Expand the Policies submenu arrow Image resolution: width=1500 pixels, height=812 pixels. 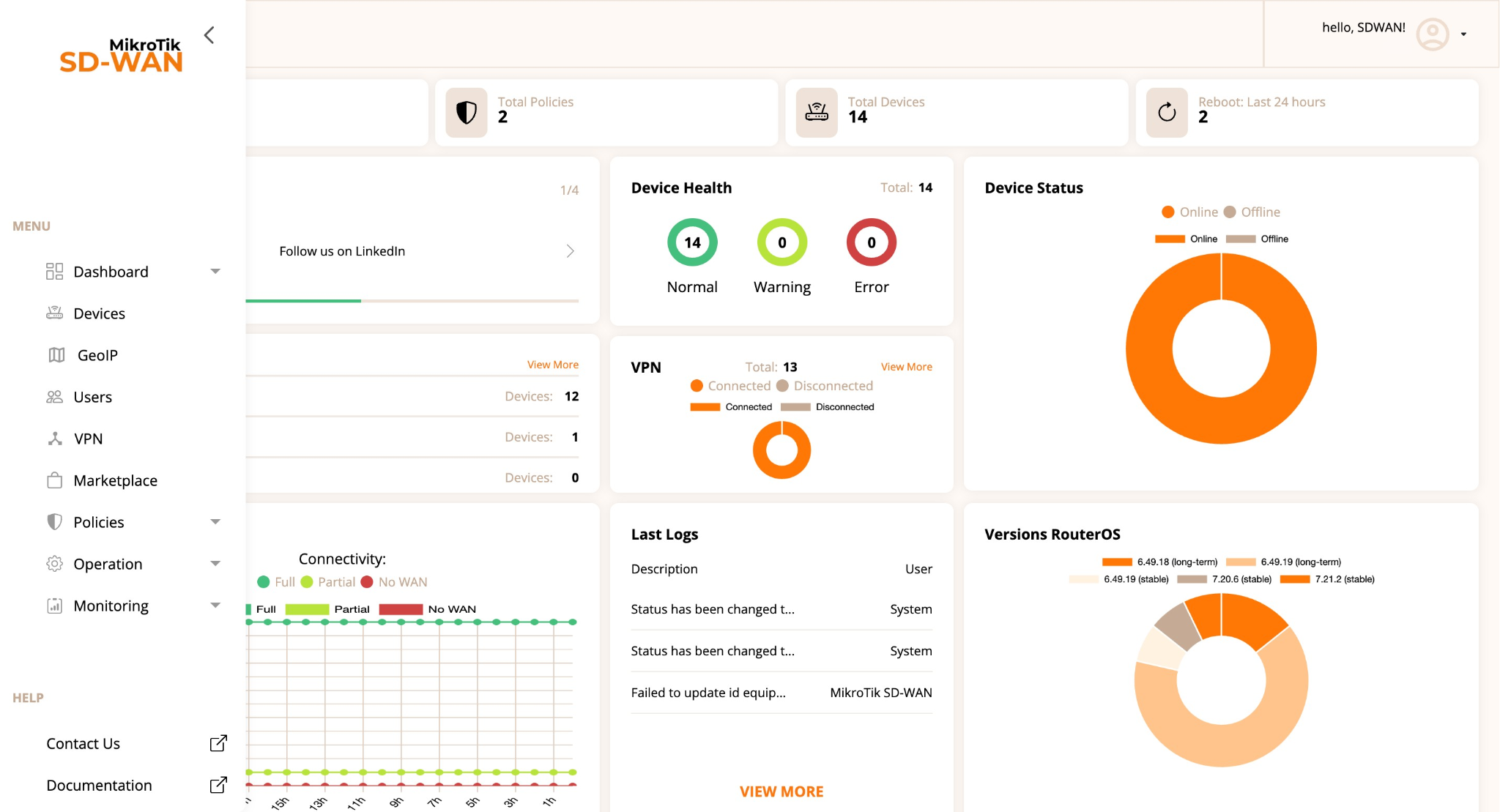[x=215, y=522]
